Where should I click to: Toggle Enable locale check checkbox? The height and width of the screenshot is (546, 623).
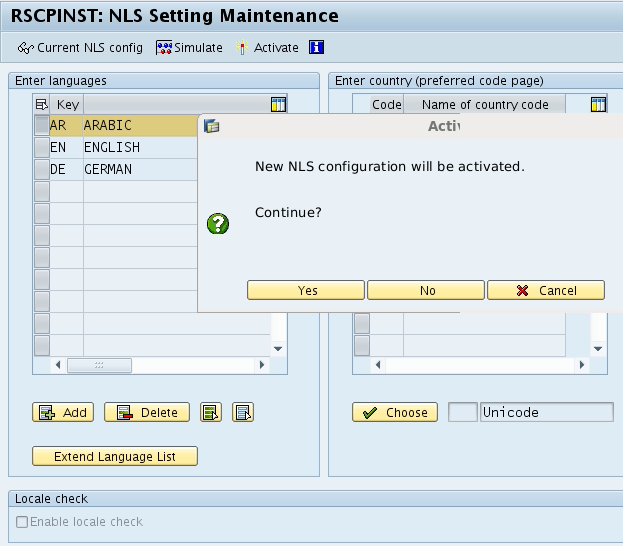(x=22, y=521)
